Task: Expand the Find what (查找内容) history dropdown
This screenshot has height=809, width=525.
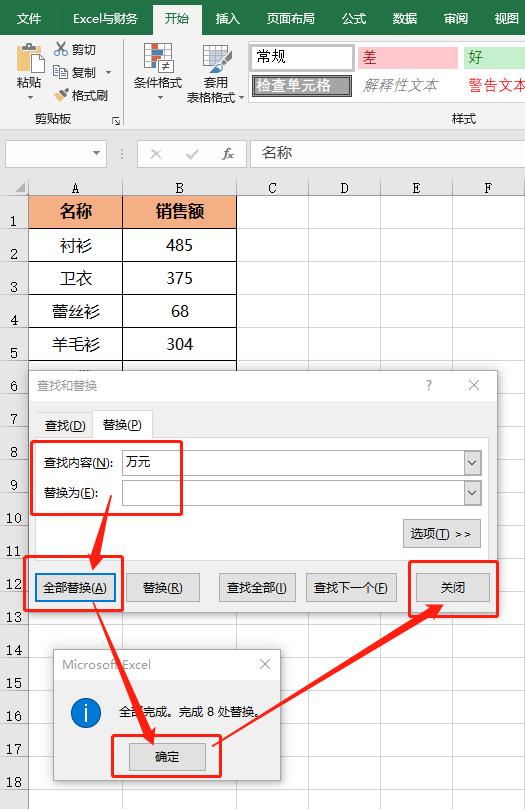Action: pos(472,463)
